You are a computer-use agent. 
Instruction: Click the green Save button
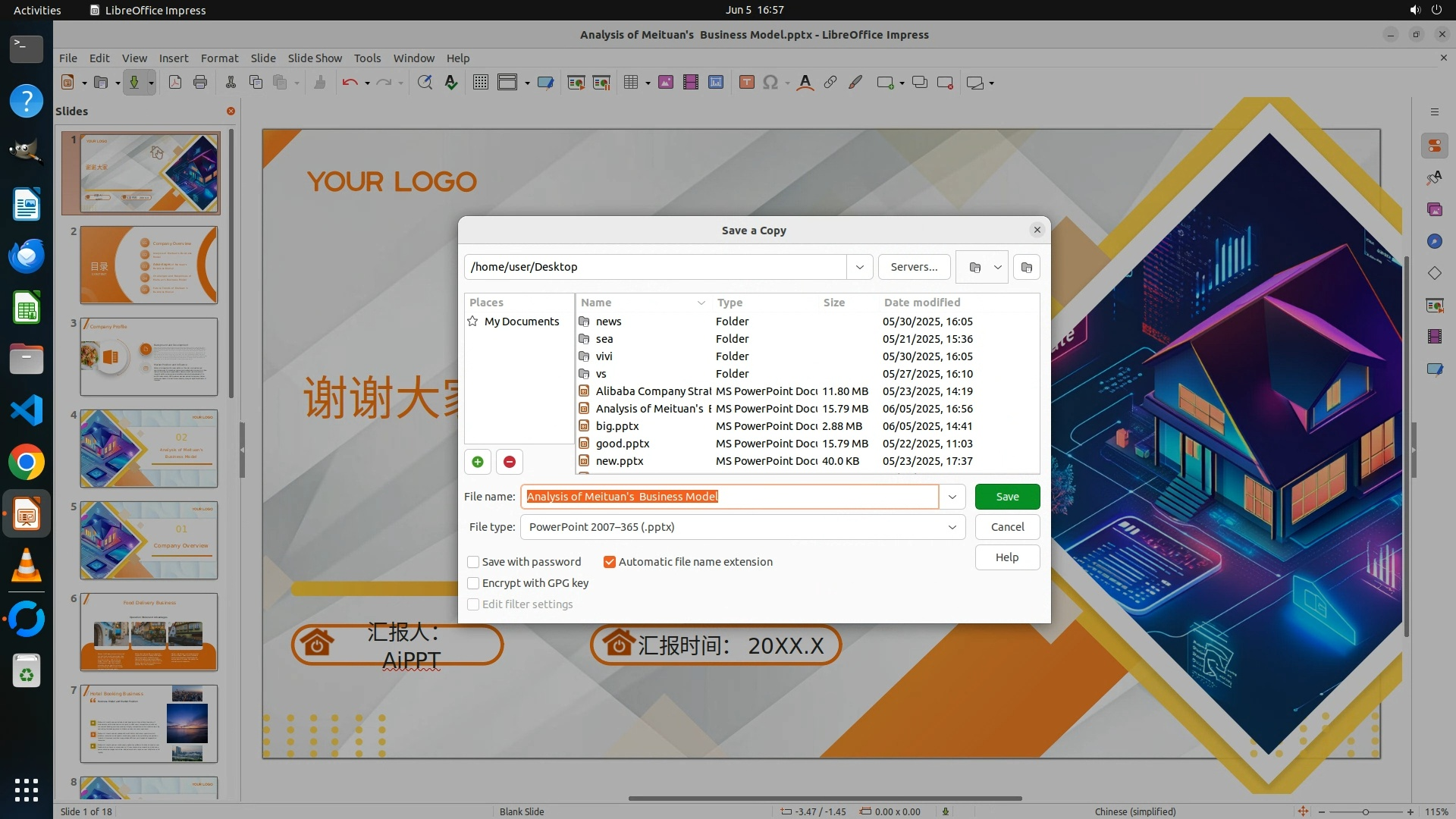[1007, 497]
